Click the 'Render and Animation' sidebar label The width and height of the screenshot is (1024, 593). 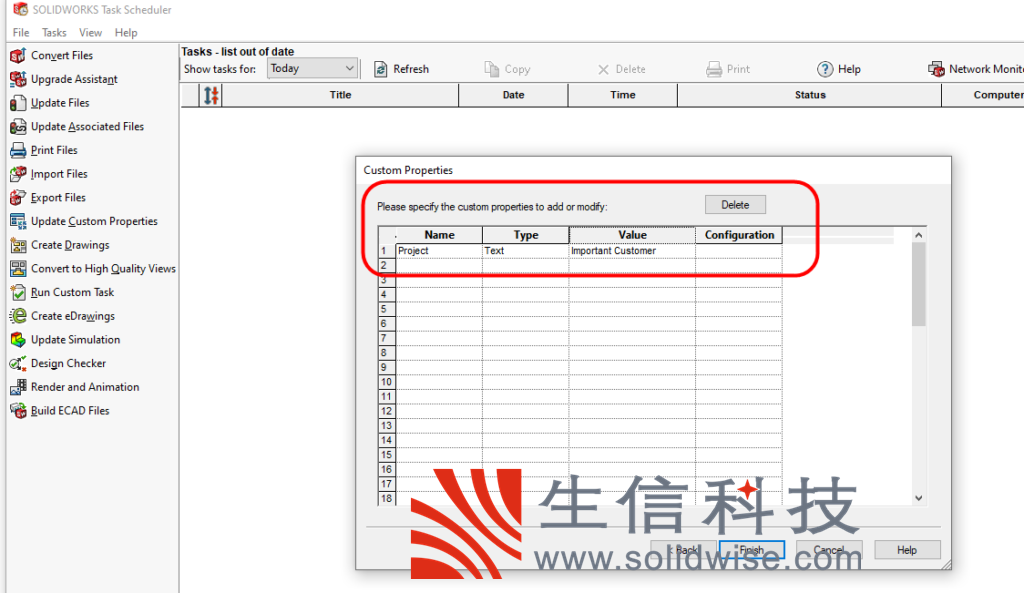tap(85, 387)
